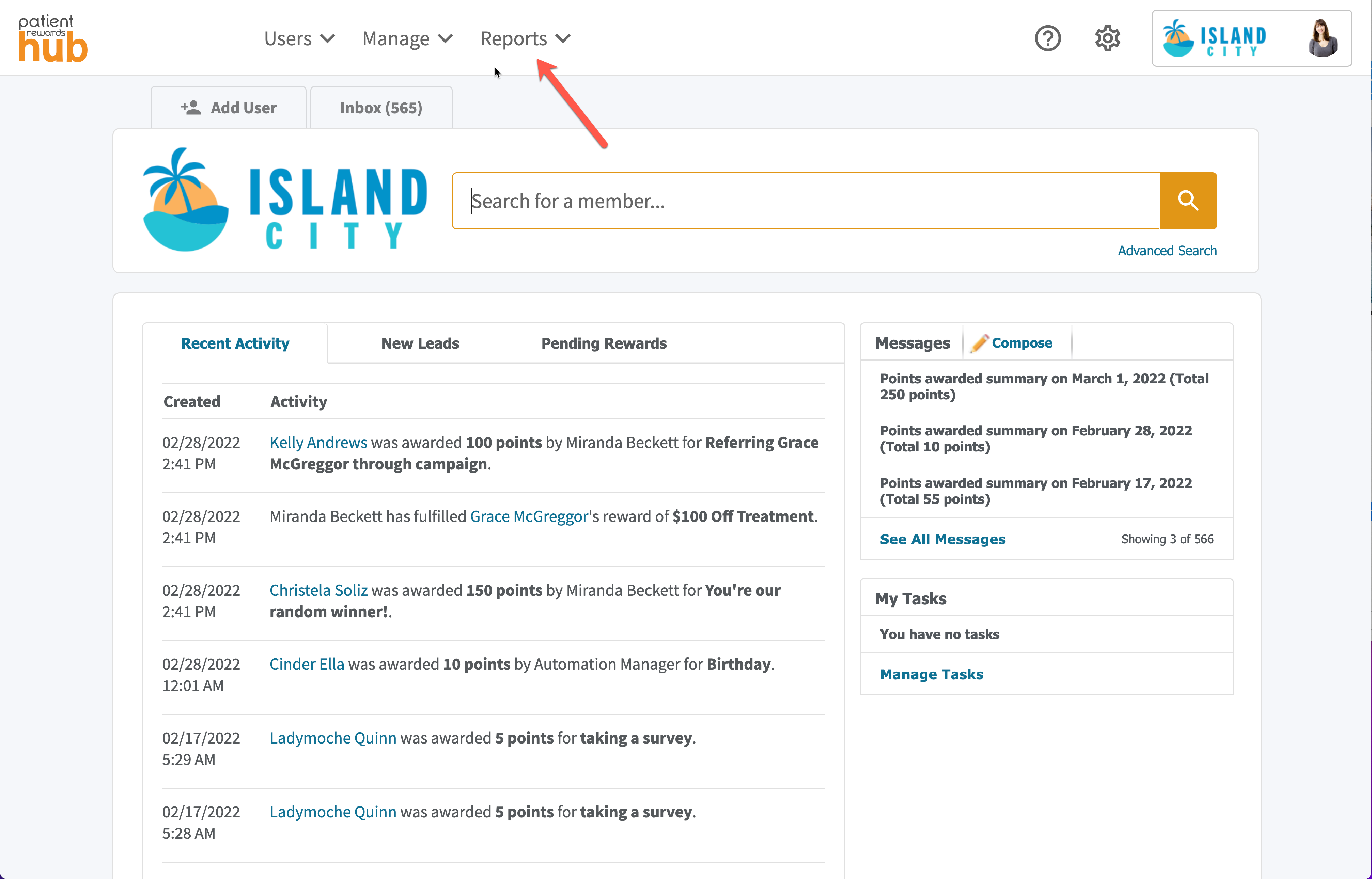
Task: Expand the Reports dropdown menu
Action: pyautogui.click(x=525, y=38)
